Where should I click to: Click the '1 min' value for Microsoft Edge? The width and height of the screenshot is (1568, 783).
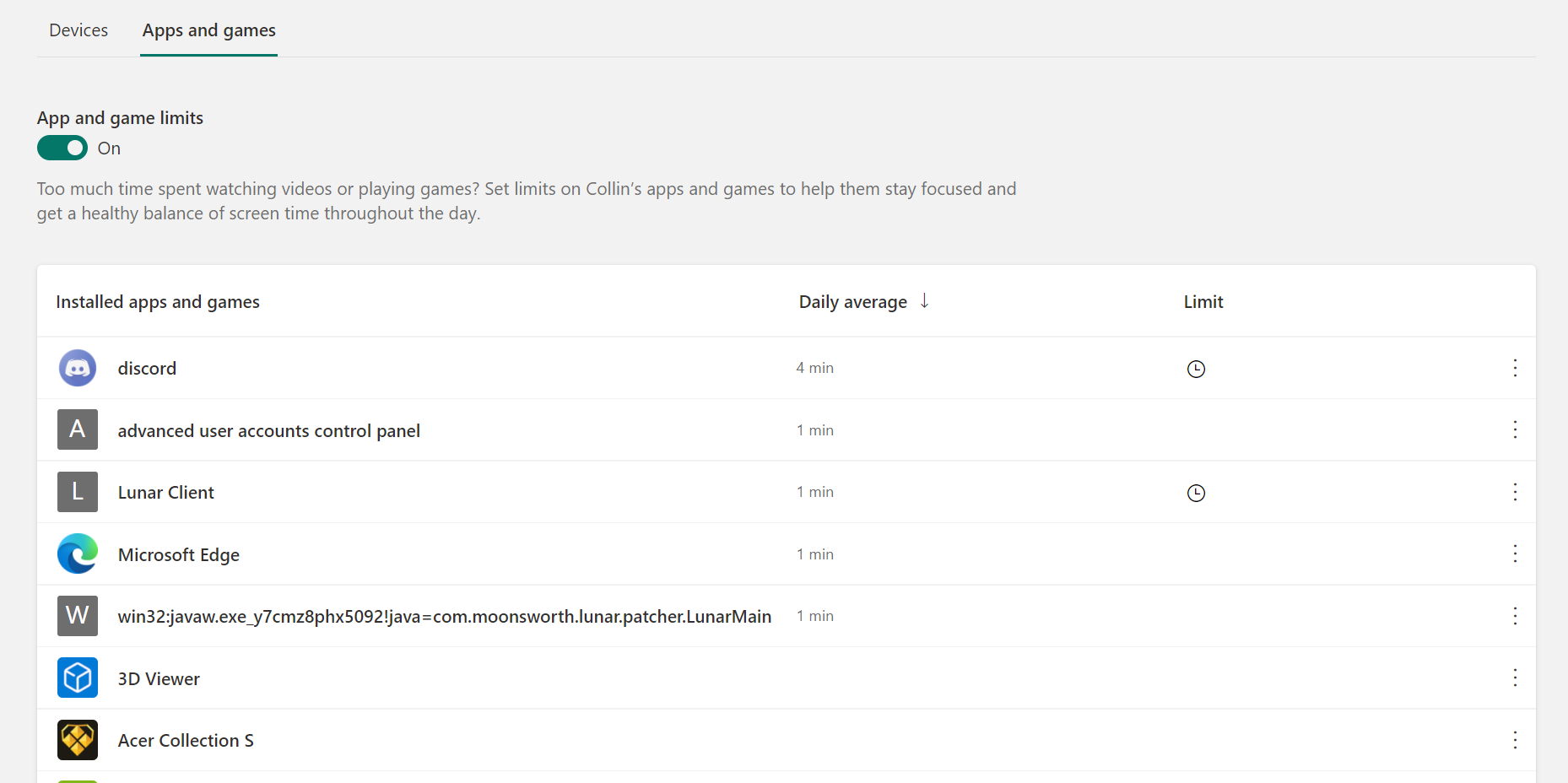point(815,554)
